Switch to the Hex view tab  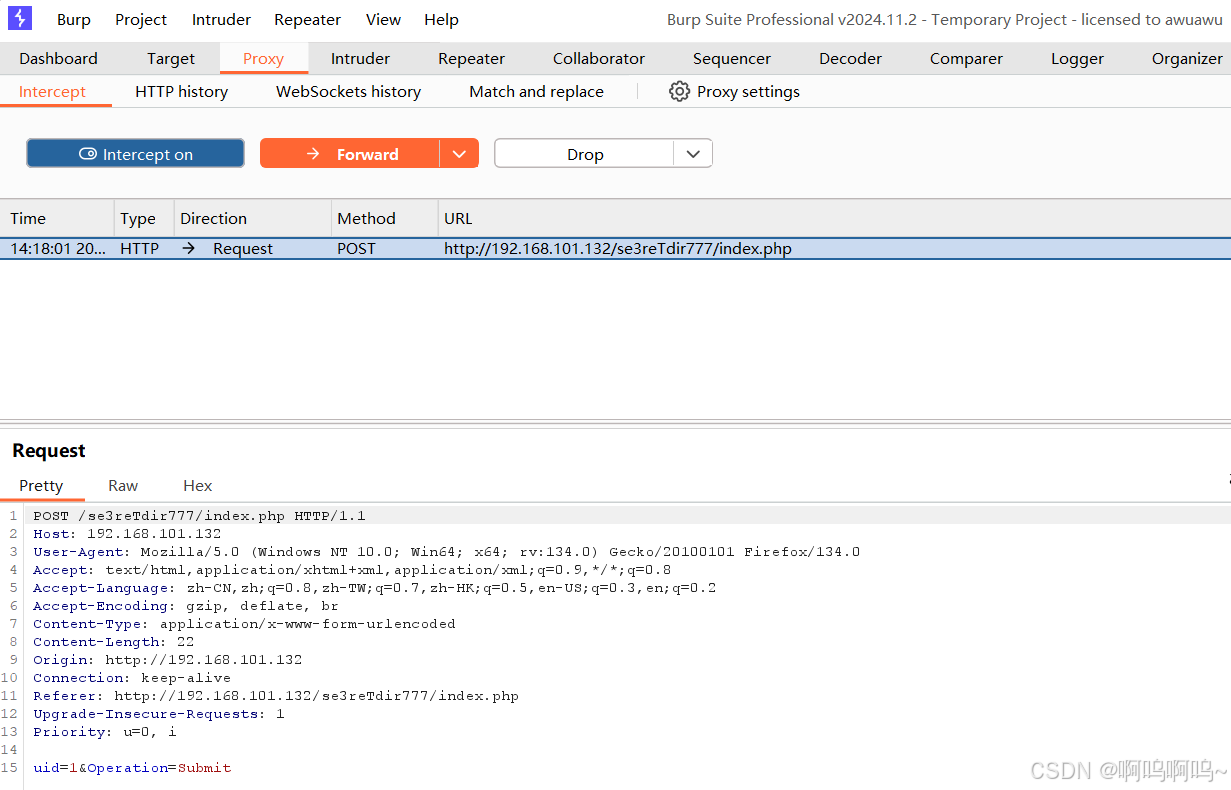(197, 486)
